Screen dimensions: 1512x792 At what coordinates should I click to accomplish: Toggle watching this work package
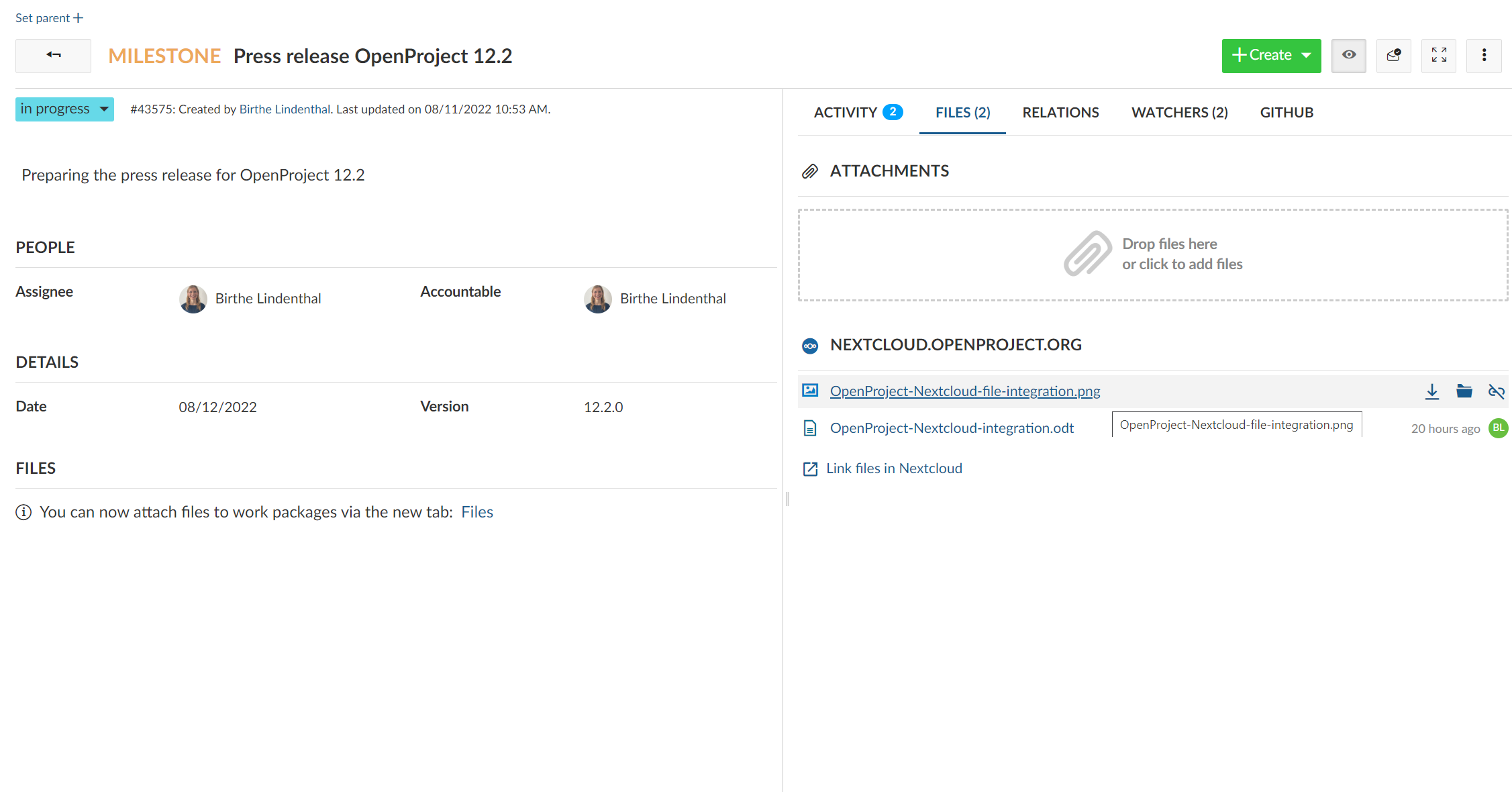pos(1349,56)
